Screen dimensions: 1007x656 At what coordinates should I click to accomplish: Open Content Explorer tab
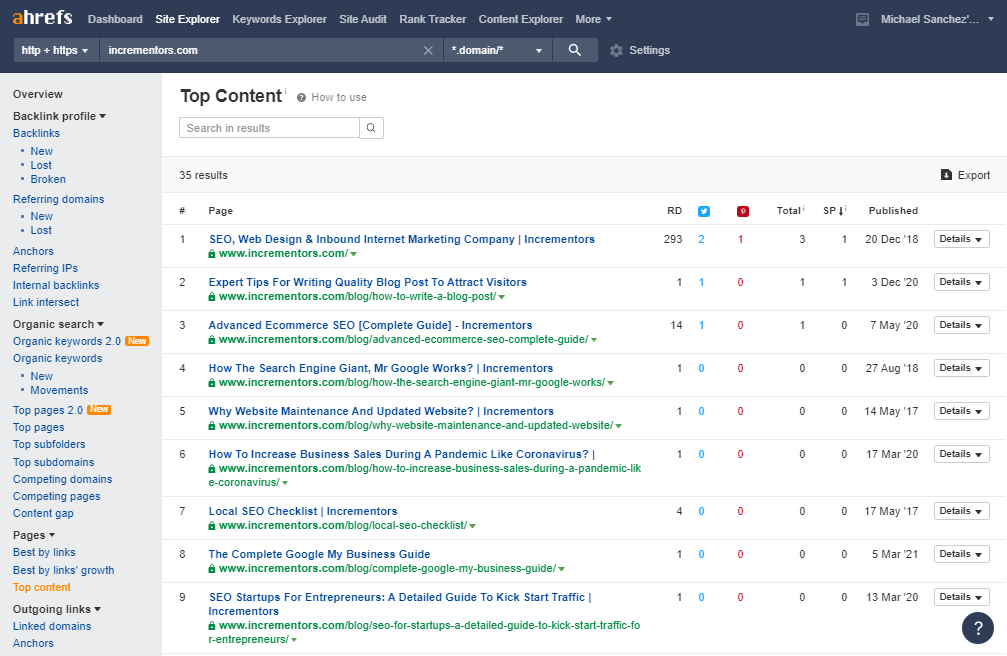[521, 19]
